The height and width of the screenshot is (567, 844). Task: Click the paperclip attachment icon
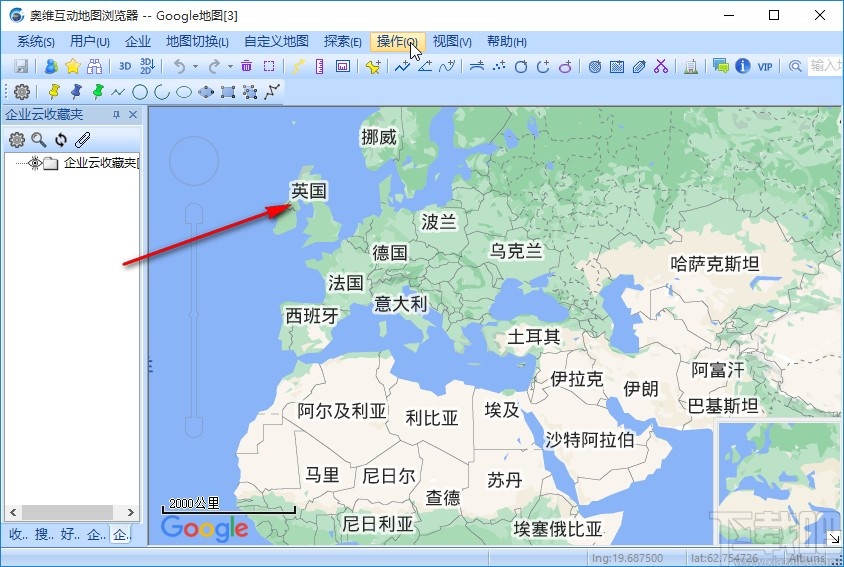coord(82,140)
